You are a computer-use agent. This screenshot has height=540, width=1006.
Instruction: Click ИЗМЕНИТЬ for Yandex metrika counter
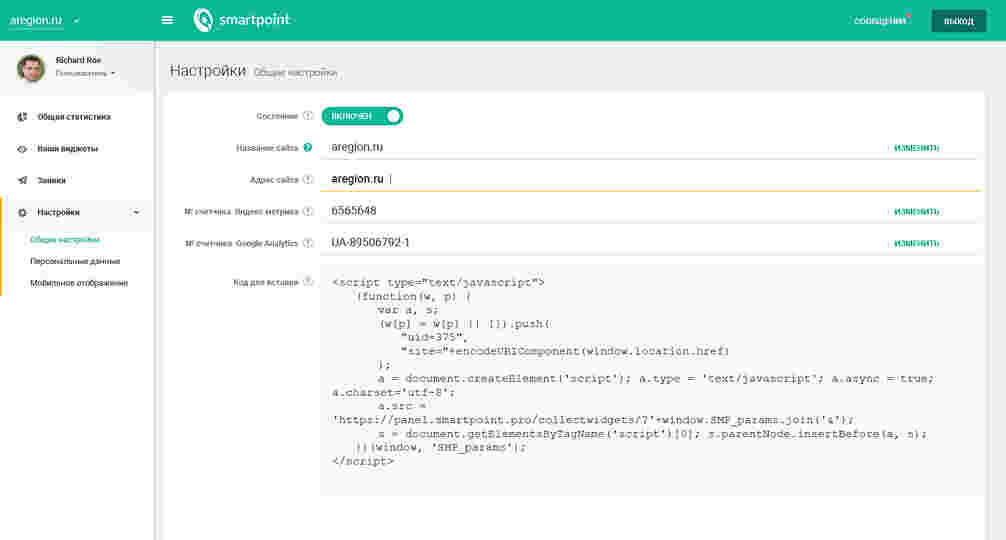point(916,212)
